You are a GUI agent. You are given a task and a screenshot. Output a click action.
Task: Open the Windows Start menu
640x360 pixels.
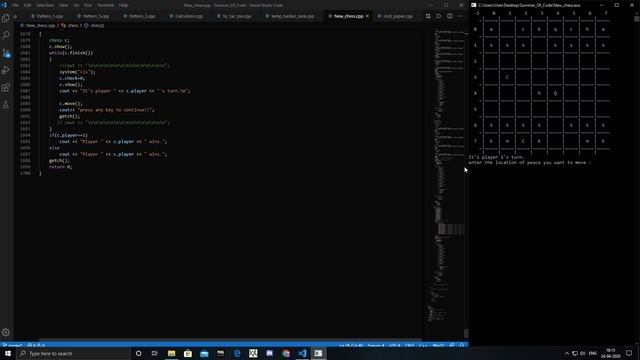8,353
